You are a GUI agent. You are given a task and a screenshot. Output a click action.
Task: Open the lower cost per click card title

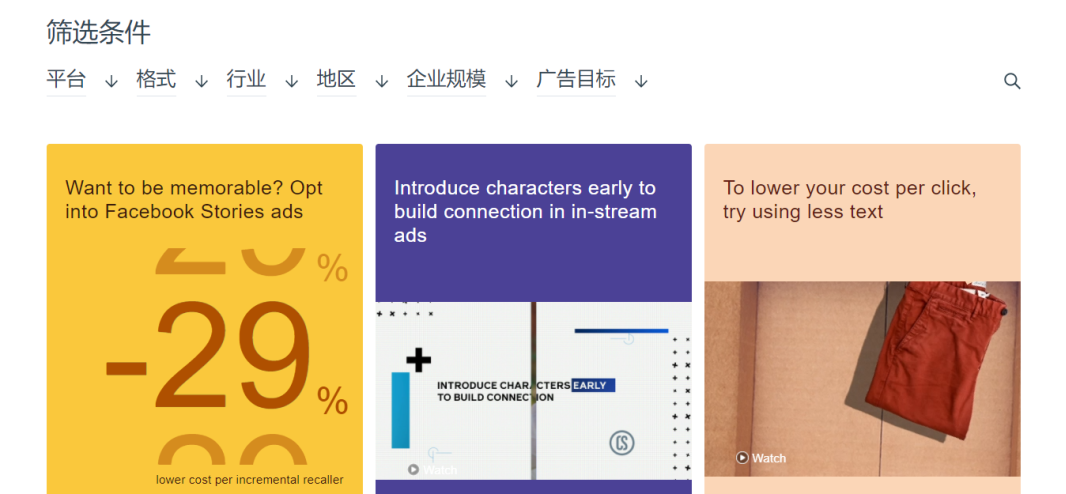(850, 200)
